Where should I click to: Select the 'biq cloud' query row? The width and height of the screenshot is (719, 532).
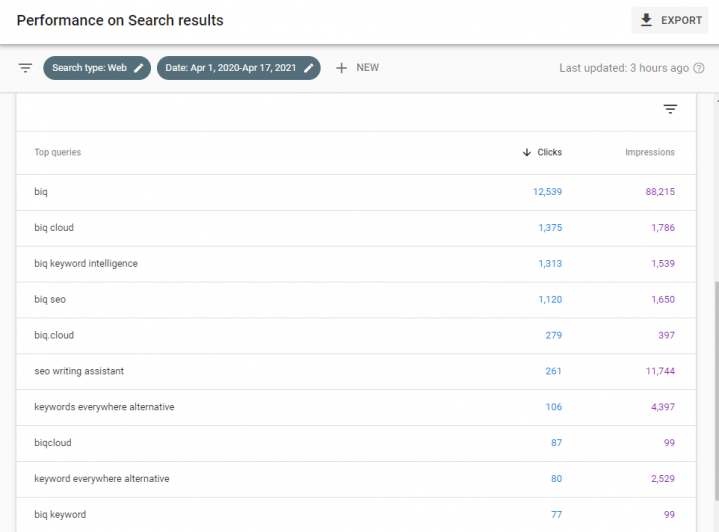pos(356,228)
